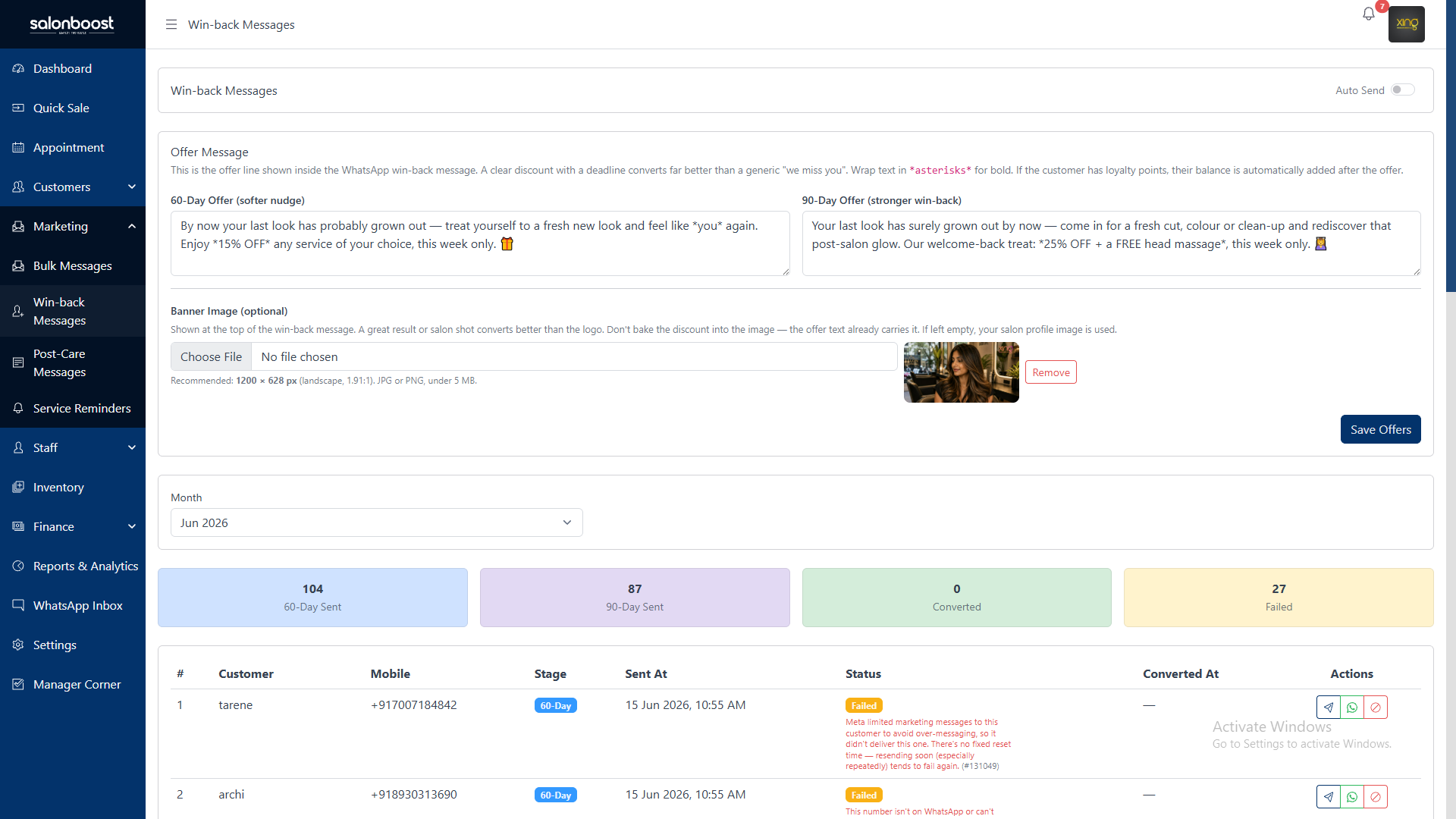Toggle the Auto Send switch
The image size is (1456, 819).
[x=1403, y=89]
